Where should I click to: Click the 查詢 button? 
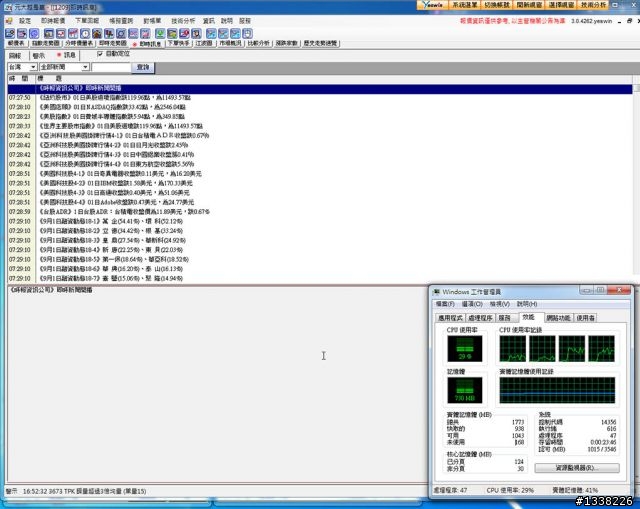click(143, 67)
